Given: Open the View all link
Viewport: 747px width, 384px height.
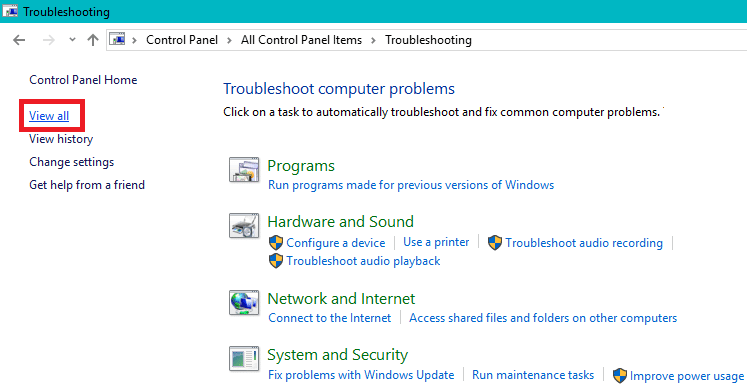Looking at the screenshot, I should coord(49,116).
